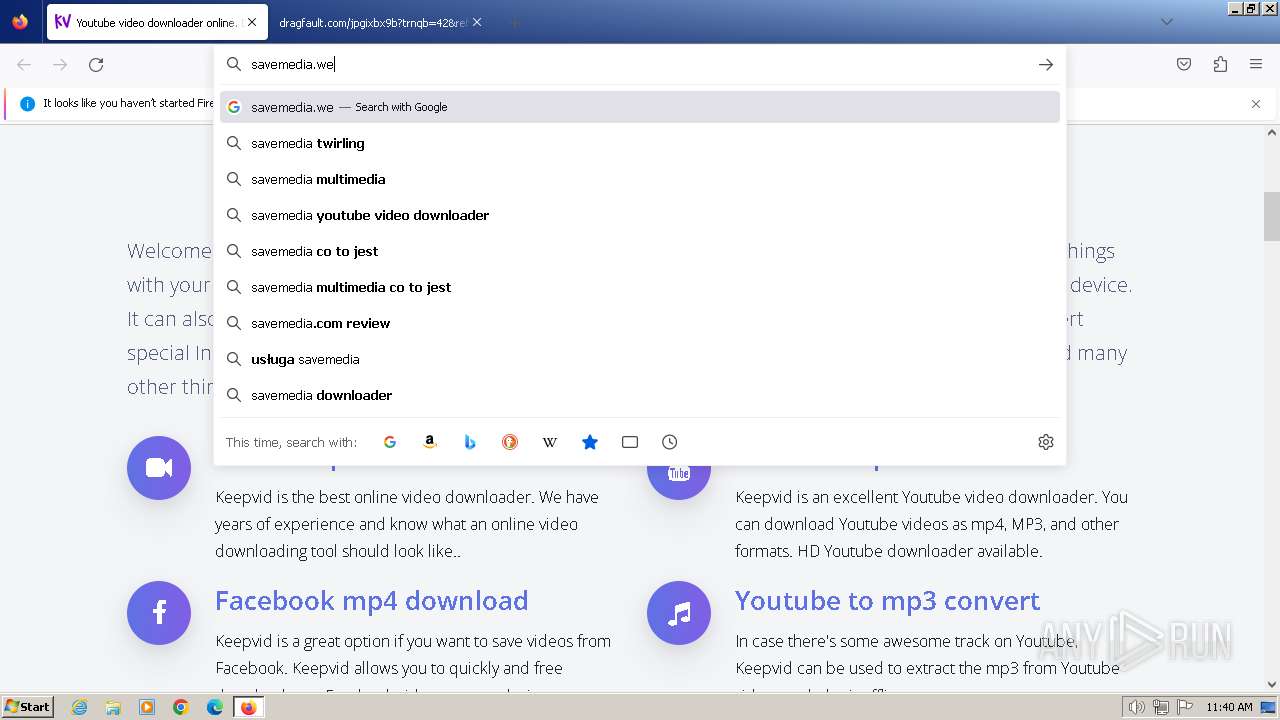Search with Google one-off icon
The image size is (1280, 720).
click(390, 442)
